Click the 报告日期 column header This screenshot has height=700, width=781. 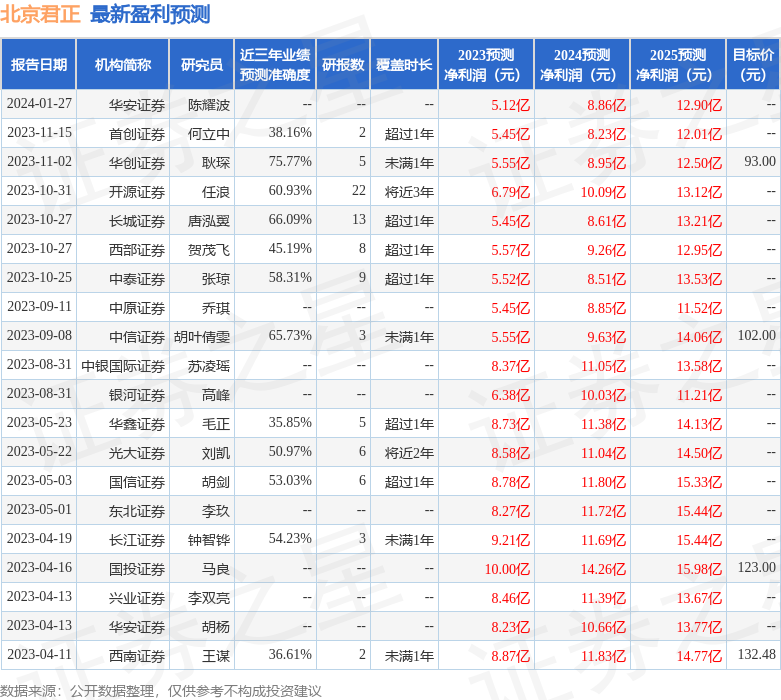click(39, 65)
